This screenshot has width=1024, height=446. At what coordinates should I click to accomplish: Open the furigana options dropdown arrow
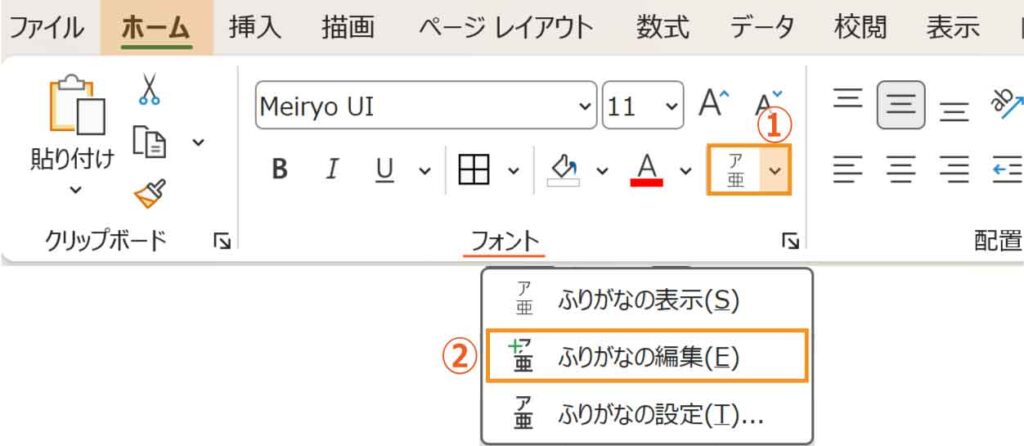775,170
